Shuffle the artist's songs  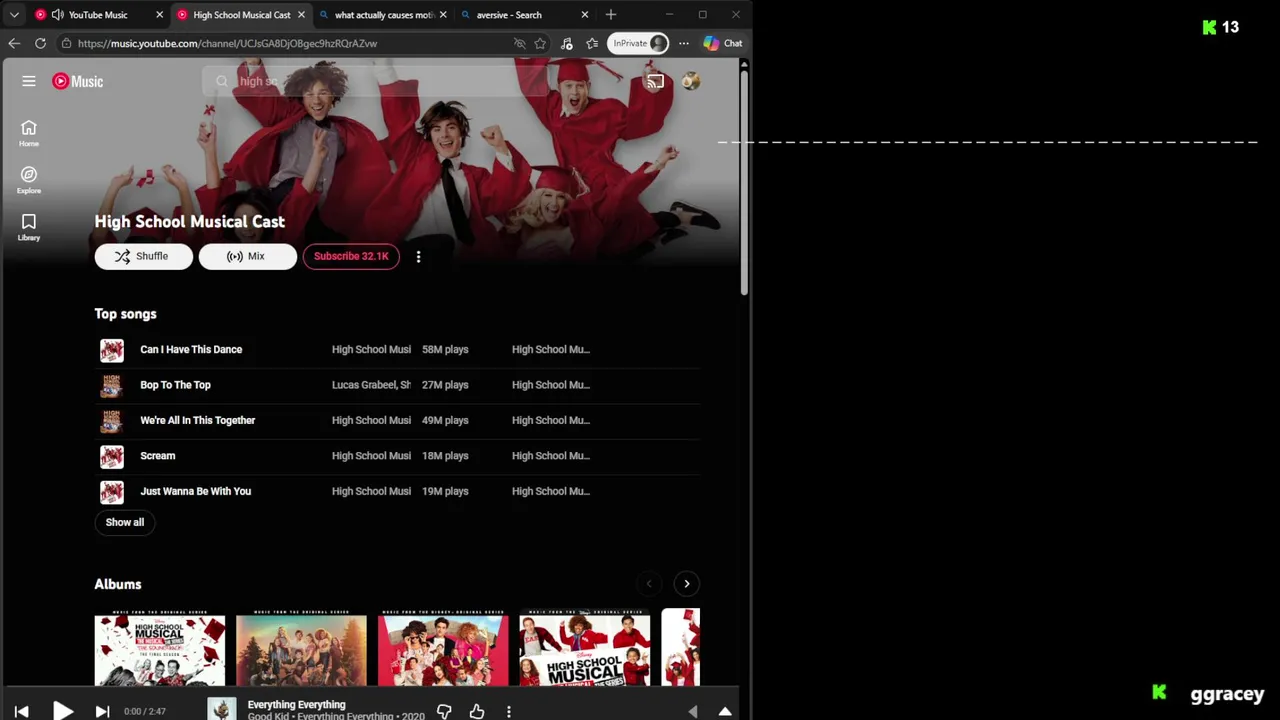144,257
